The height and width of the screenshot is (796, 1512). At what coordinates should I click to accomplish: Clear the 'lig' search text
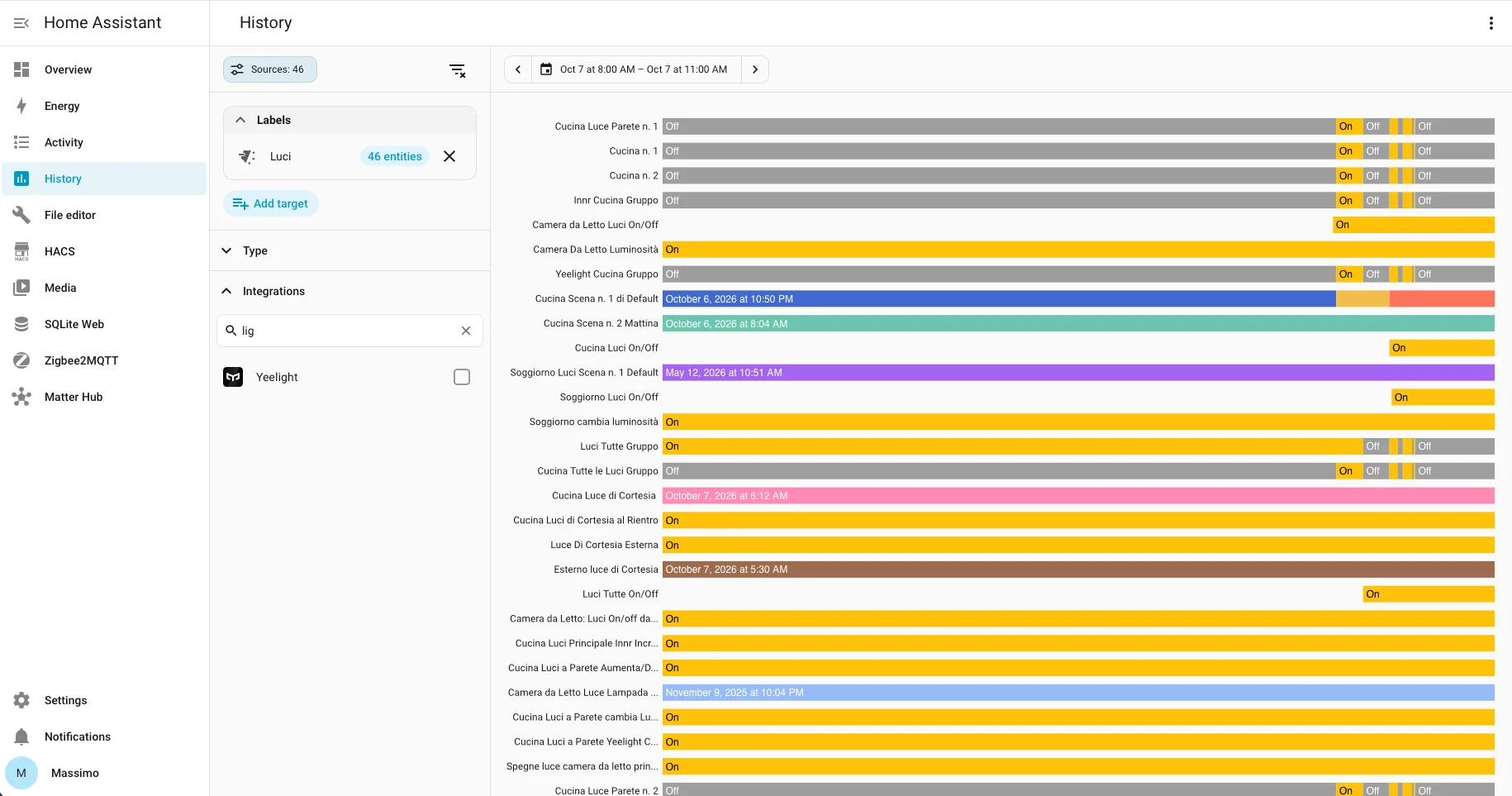click(x=466, y=331)
